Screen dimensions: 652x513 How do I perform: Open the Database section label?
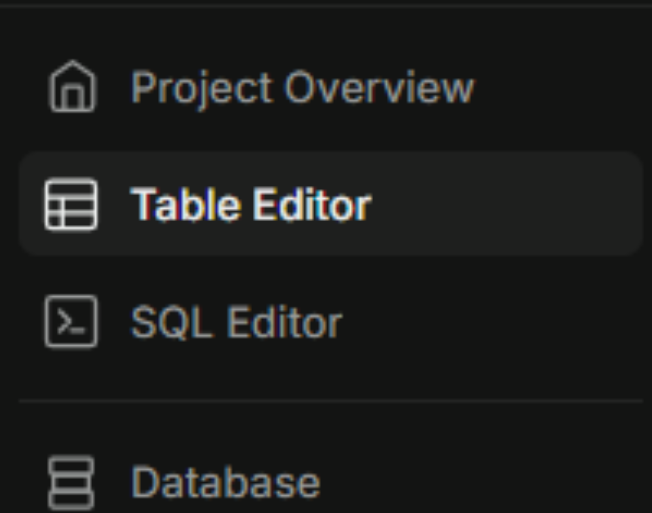coord(226,482)
